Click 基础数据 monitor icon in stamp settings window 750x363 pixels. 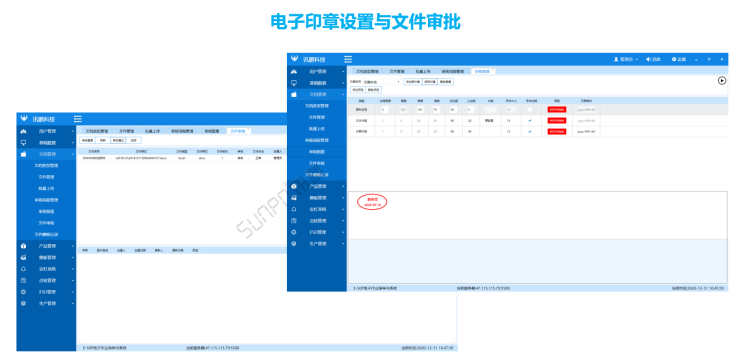pos(294,83)
